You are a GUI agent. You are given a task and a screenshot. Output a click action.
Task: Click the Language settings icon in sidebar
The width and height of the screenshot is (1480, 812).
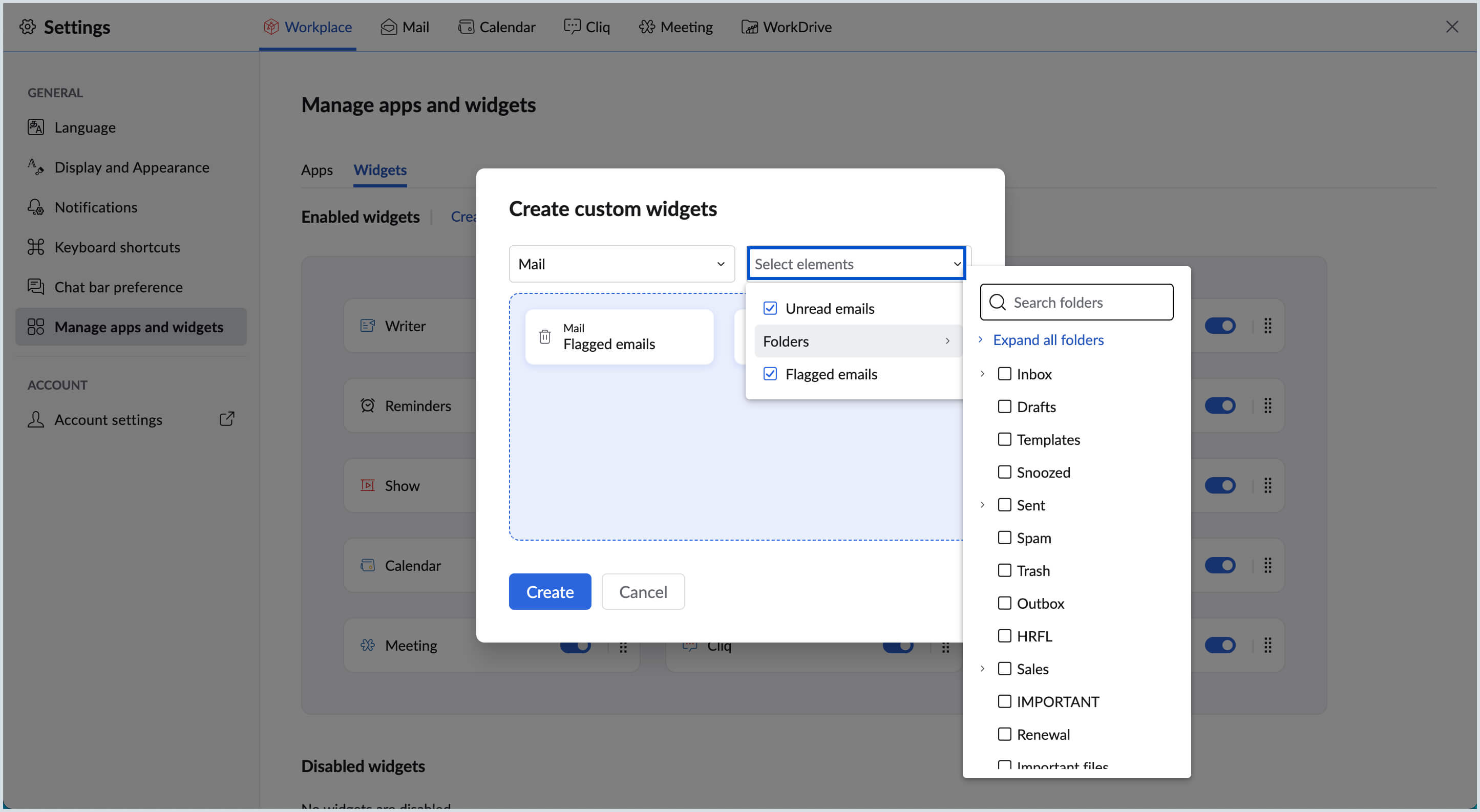tap(36, 127)
